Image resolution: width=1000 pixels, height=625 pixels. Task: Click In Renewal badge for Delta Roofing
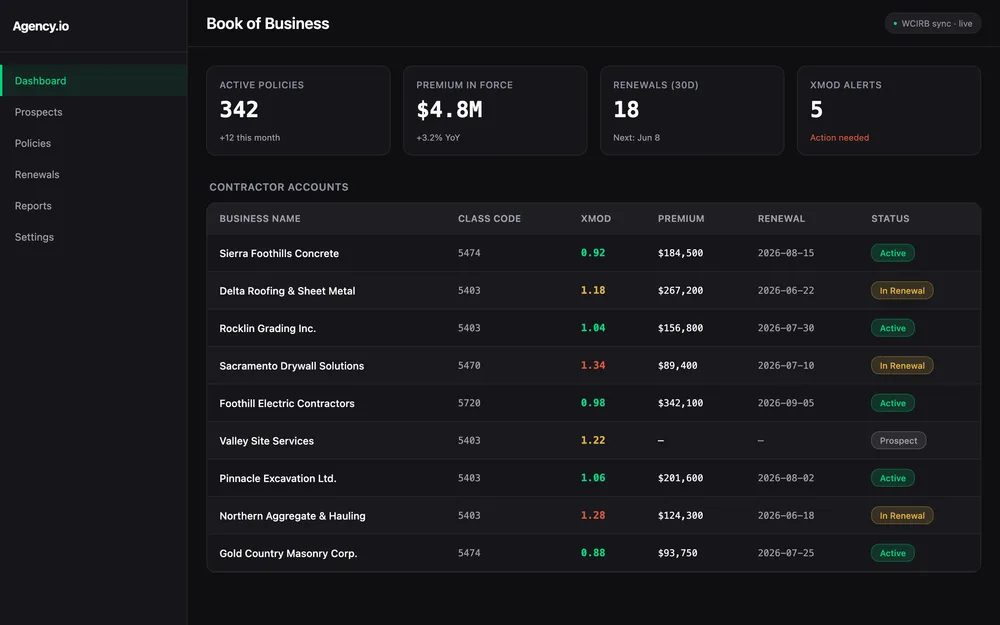902,291
